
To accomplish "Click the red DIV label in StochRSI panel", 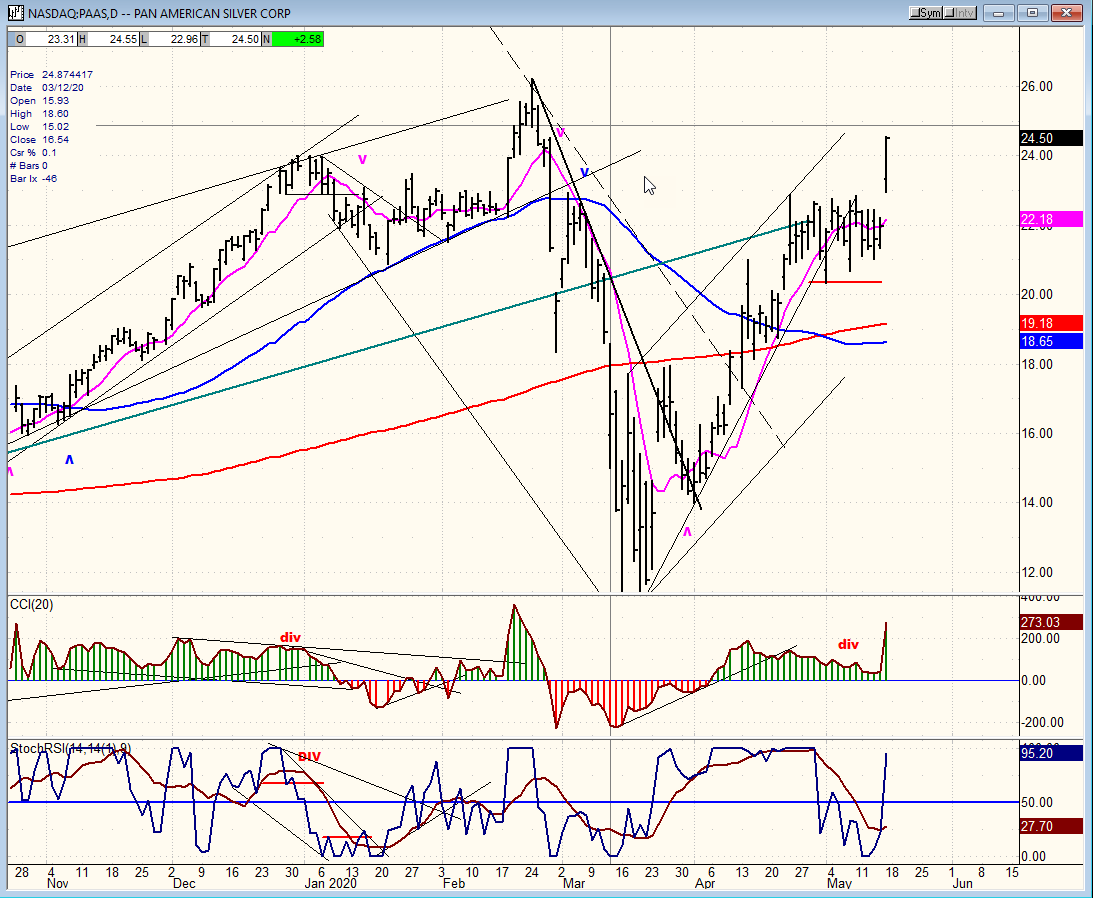I will [x=309, y=756].
